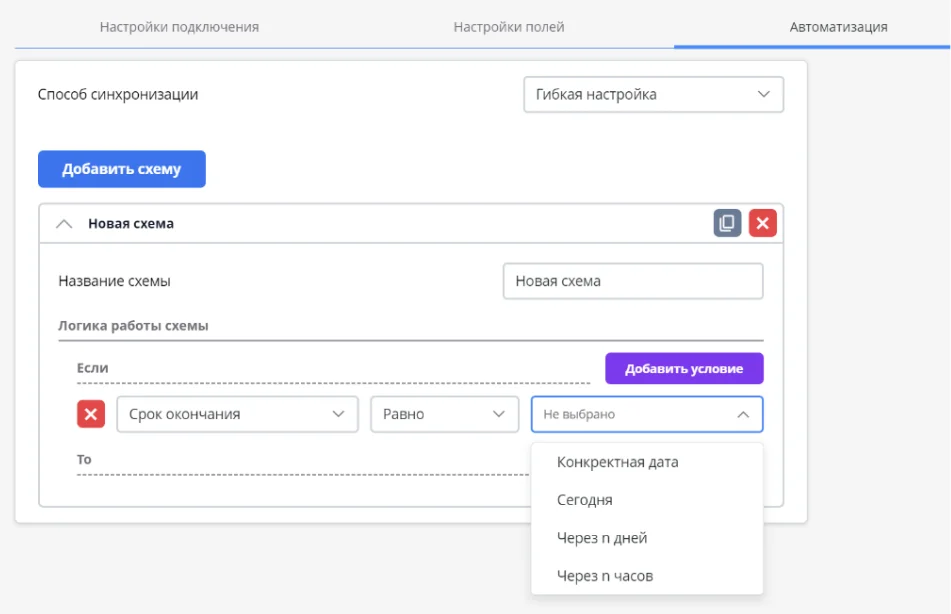Click the Название схемы input field

tap(633, 281)
